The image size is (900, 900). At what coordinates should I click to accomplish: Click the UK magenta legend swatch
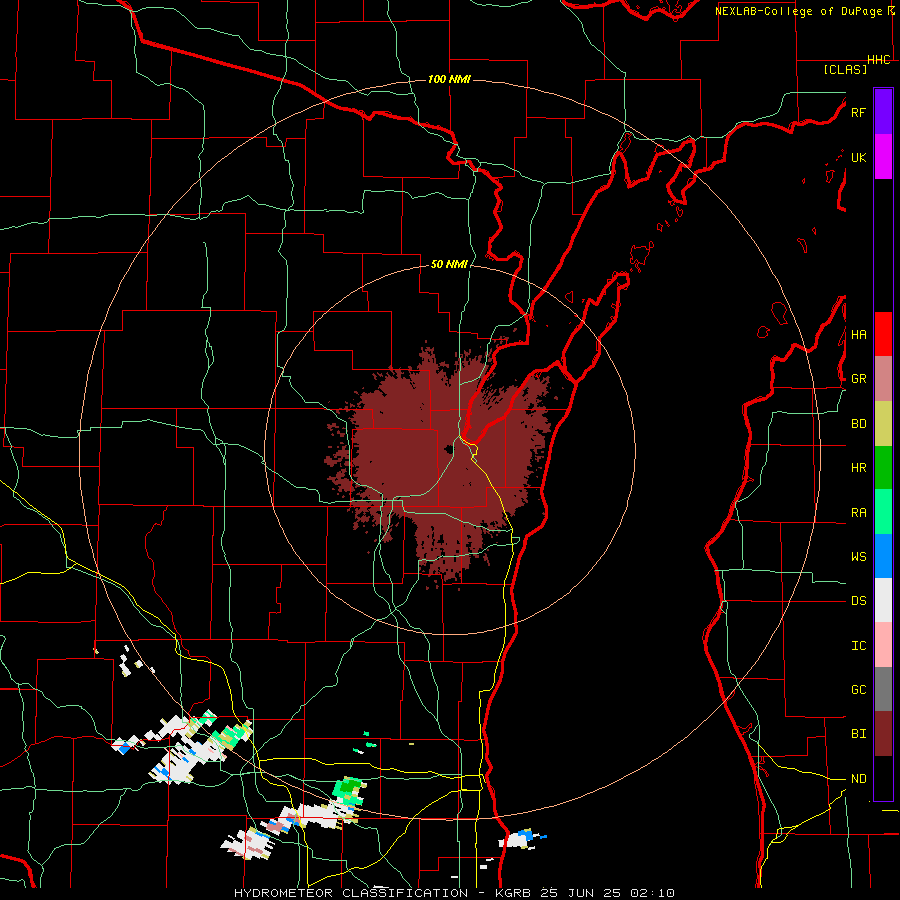coord(883,157)
